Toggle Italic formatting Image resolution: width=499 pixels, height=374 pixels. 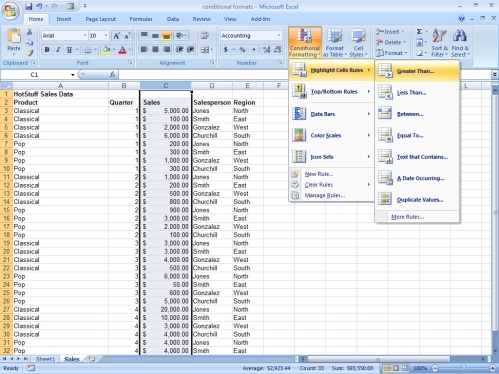click(x=58, y=50)
